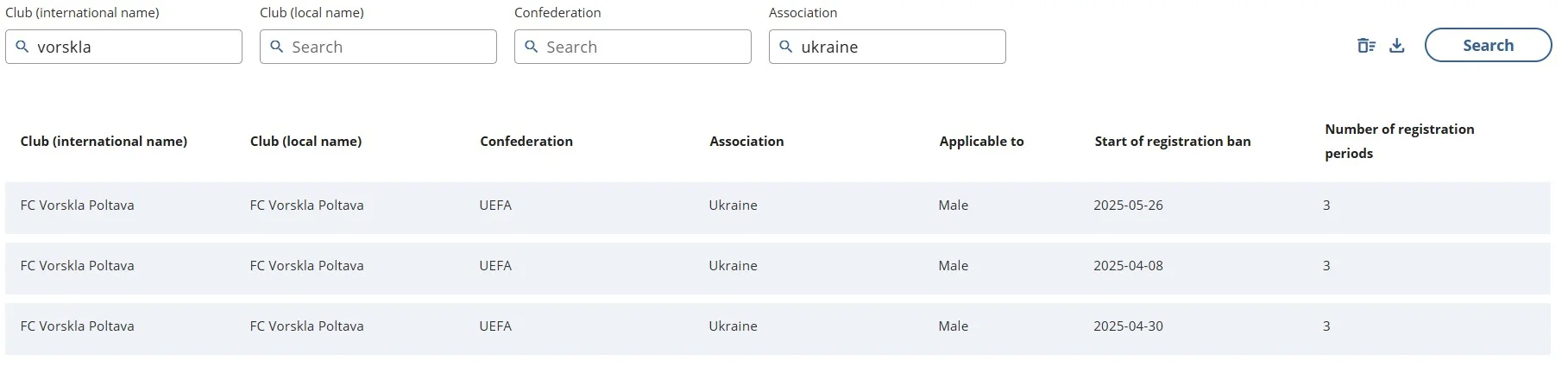Focus the empty Confederation search box
Screen dimensions: 1568x386
point(643,47)
